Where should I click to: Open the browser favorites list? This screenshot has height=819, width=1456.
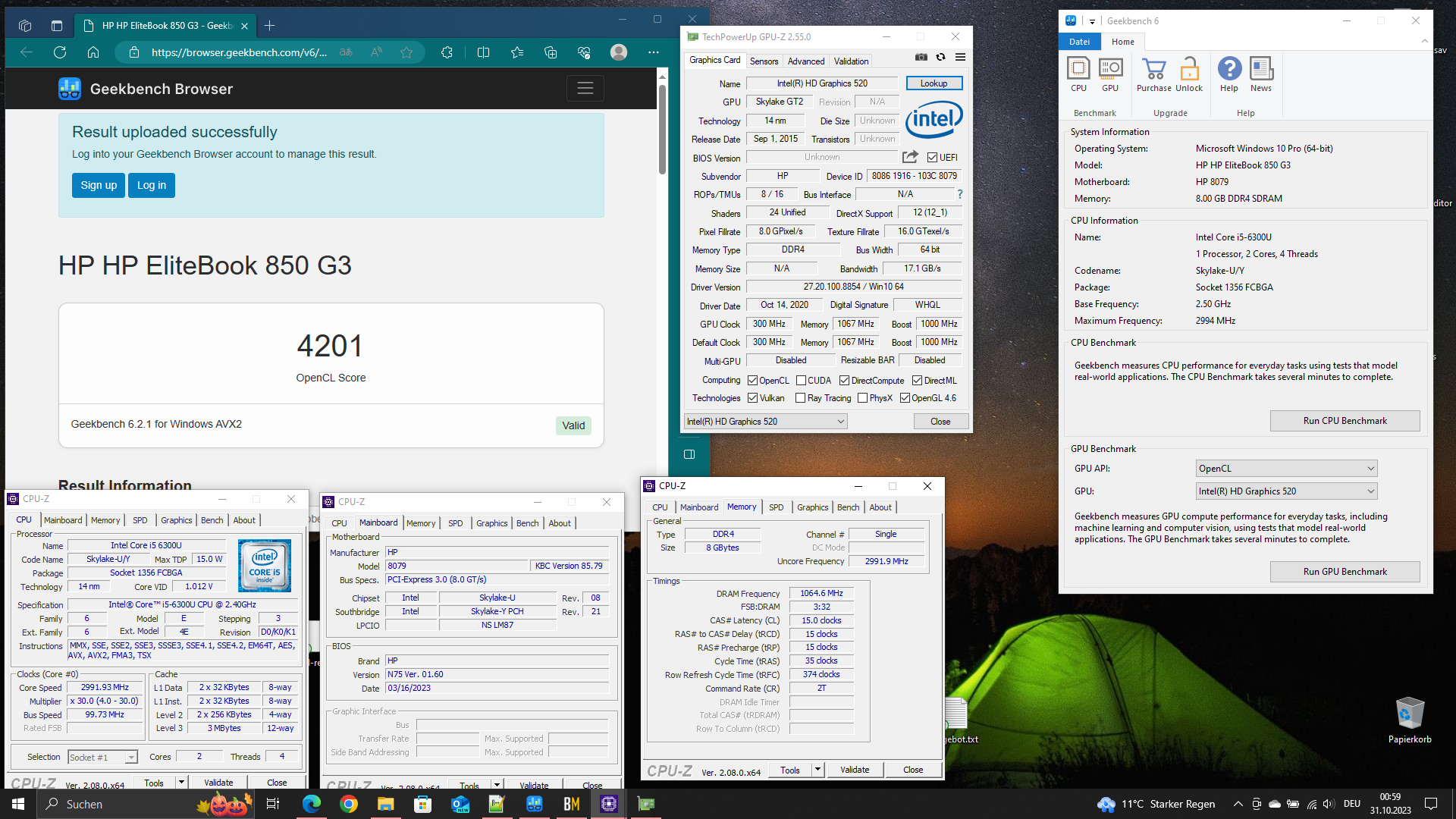(x=517, y=52)
